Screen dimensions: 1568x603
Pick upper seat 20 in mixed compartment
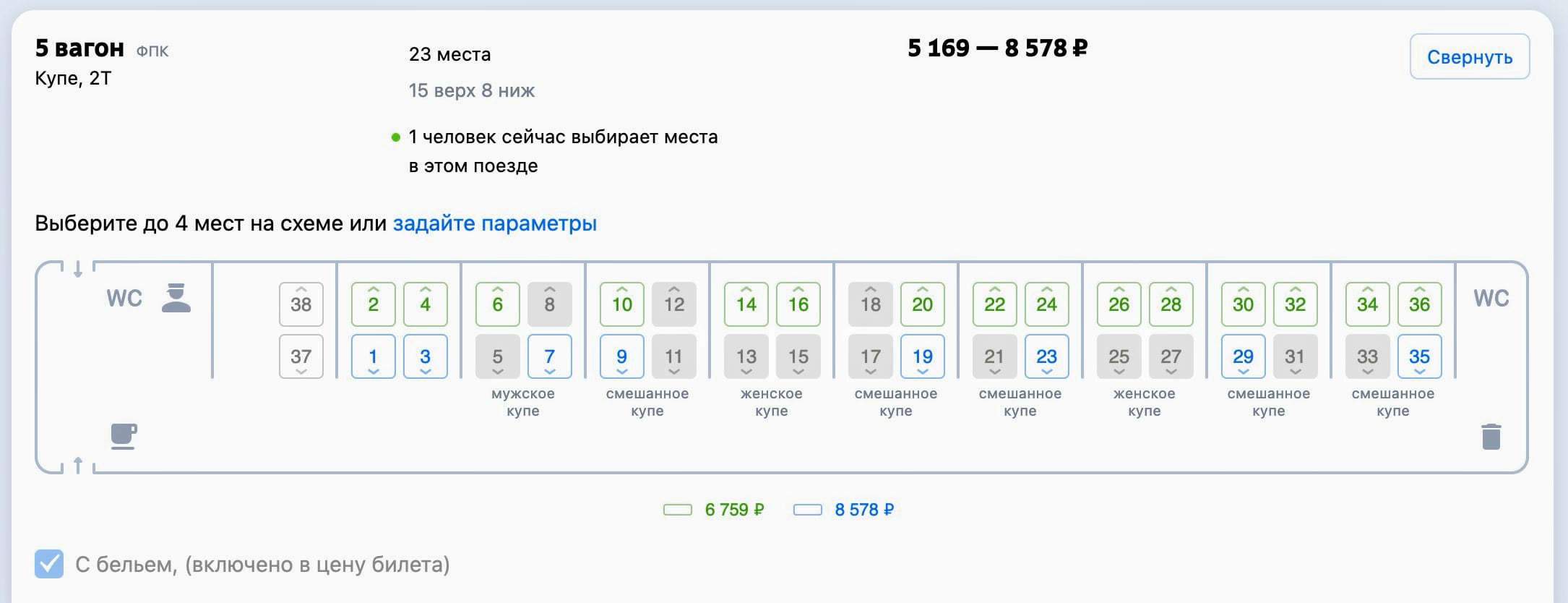pyautogui.click(x=922, y=304)
